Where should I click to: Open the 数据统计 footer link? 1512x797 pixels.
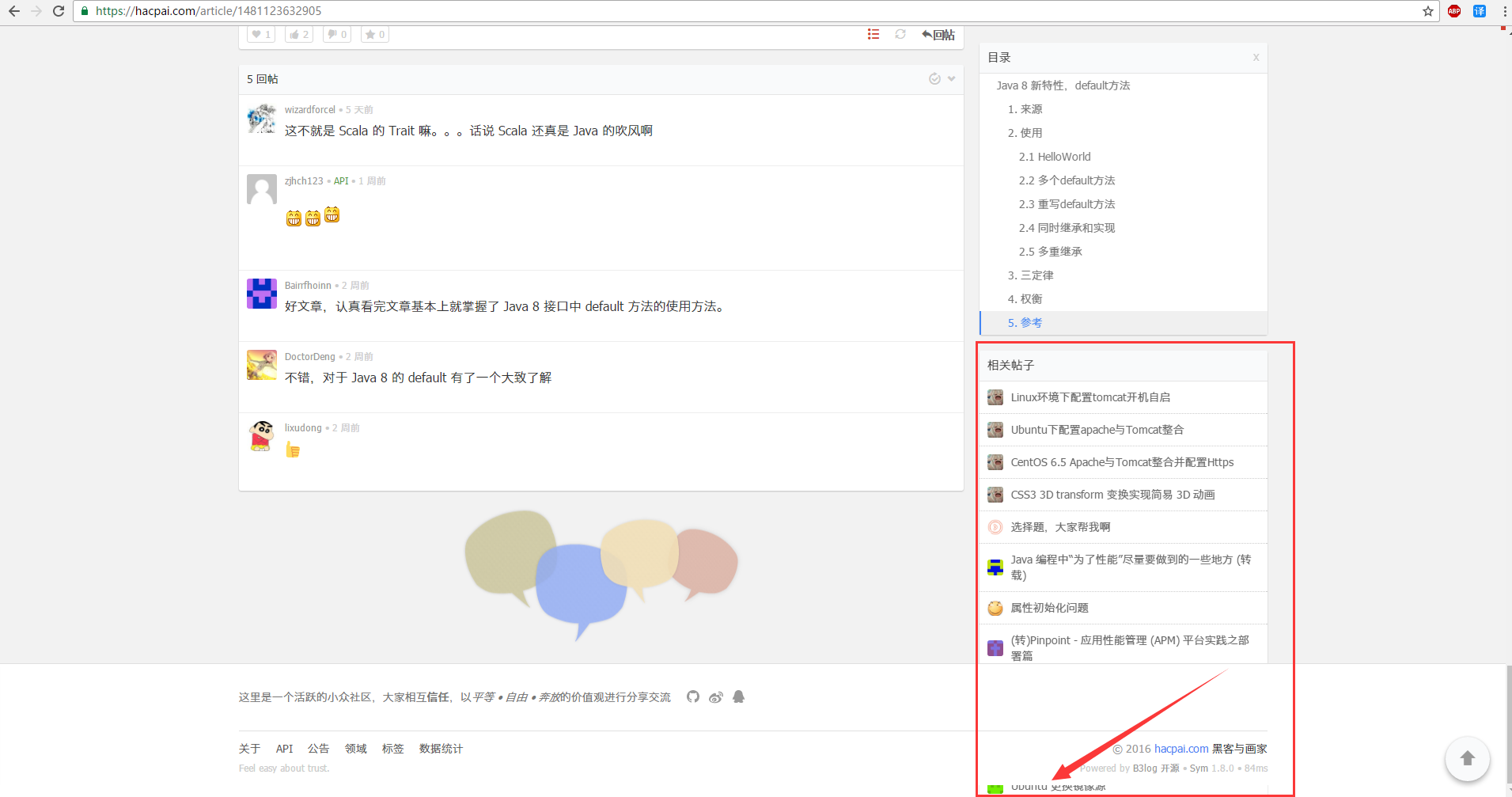point(441,749)
